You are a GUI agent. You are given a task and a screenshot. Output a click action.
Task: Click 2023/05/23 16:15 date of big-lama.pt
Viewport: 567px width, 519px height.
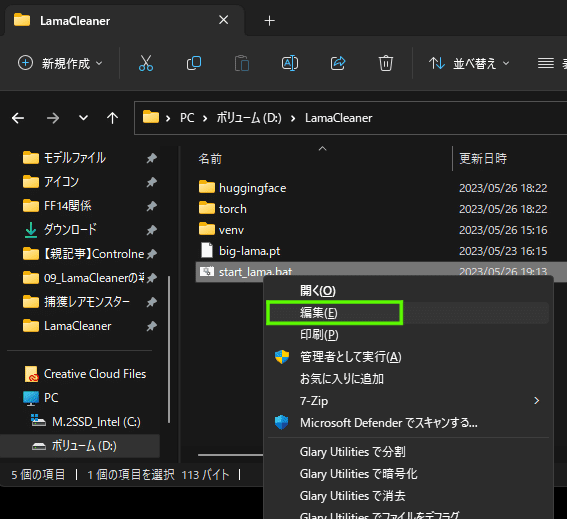pyautogui.click(x=503, y=251)
